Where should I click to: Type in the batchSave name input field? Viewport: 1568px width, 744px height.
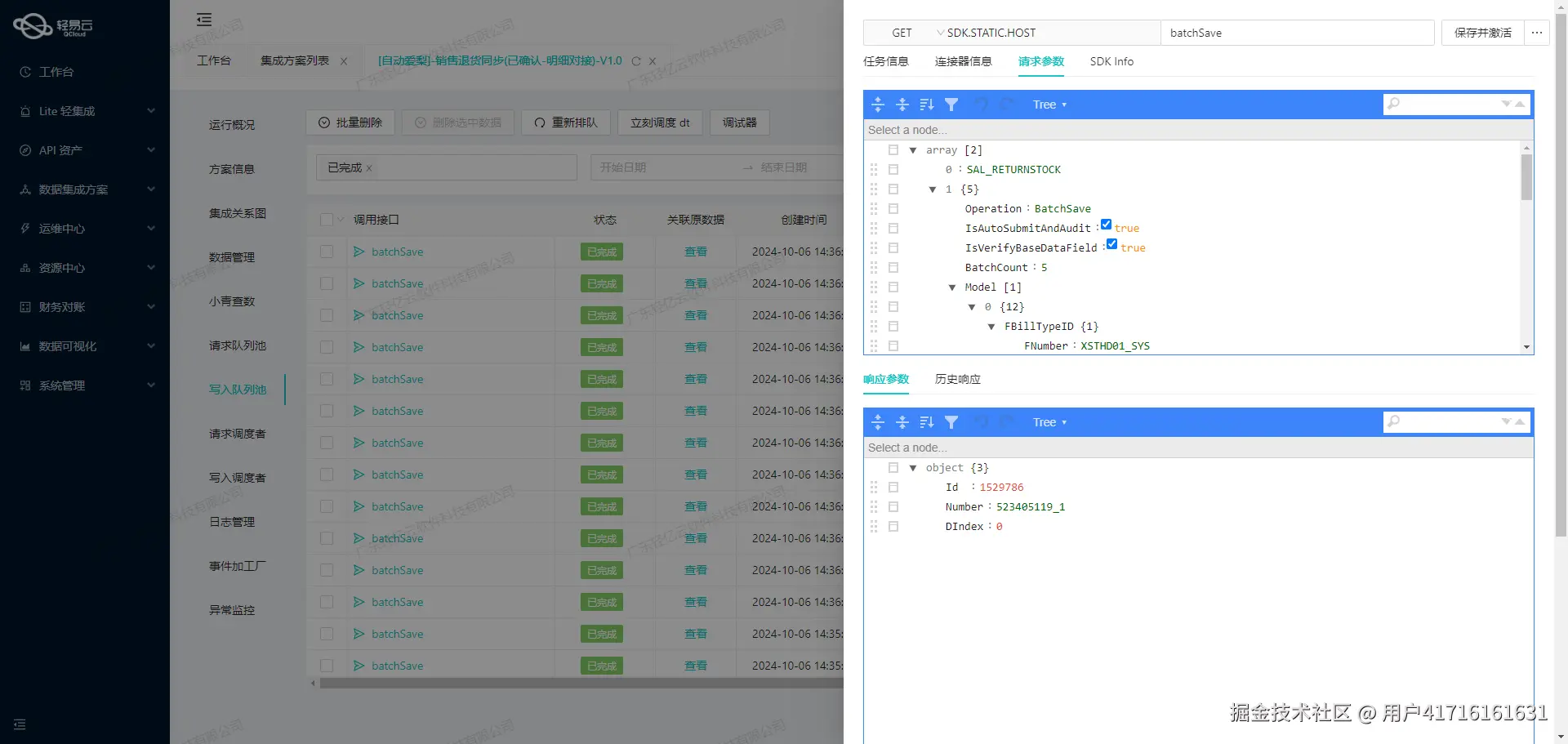(x=1297, y=33)
